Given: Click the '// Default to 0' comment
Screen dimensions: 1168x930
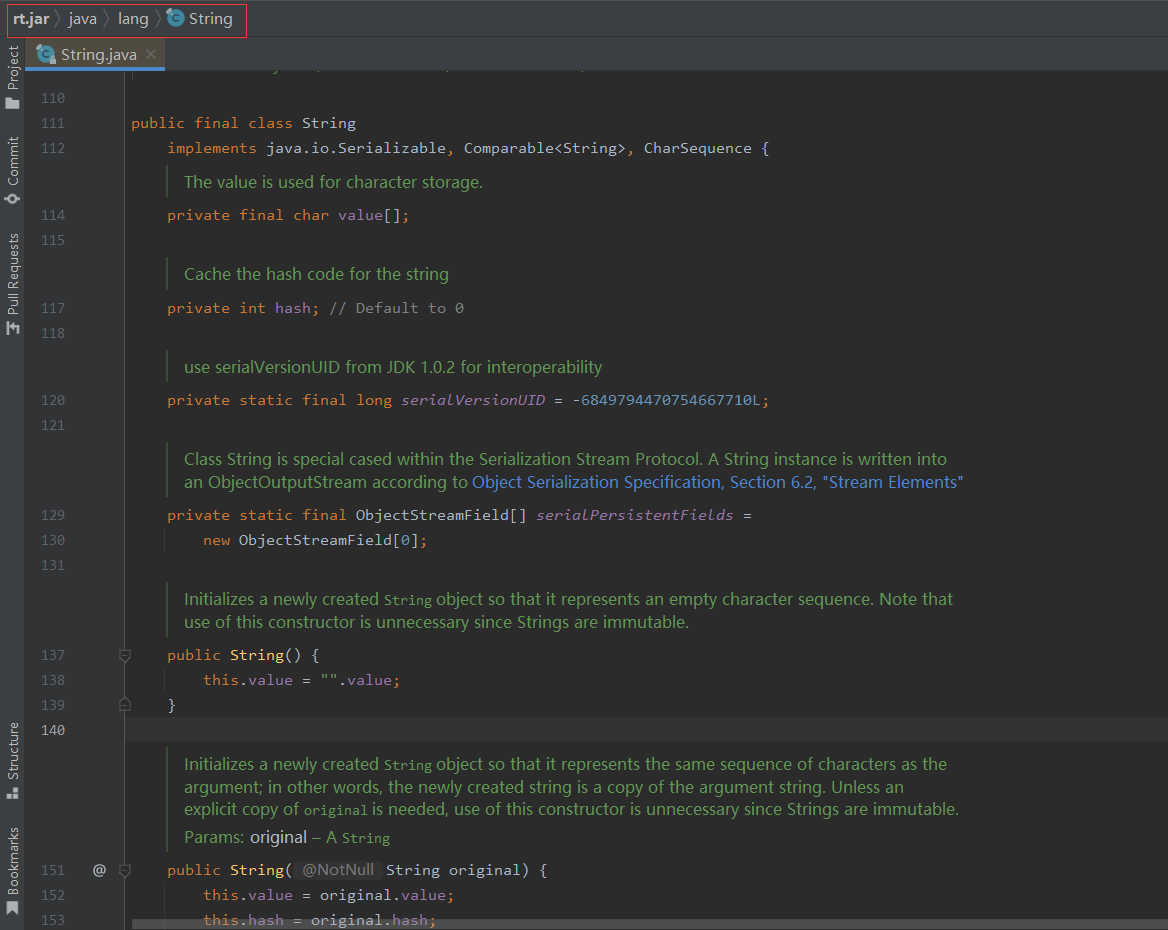Looking at the screenshot, I should [396, 308].
